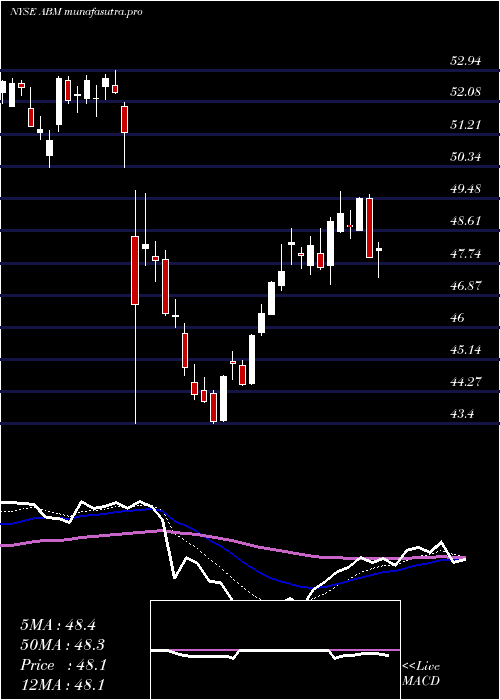Click the 12MA : 48.1 readout
This screenshot has width=500, height=700.
[62, 685]
